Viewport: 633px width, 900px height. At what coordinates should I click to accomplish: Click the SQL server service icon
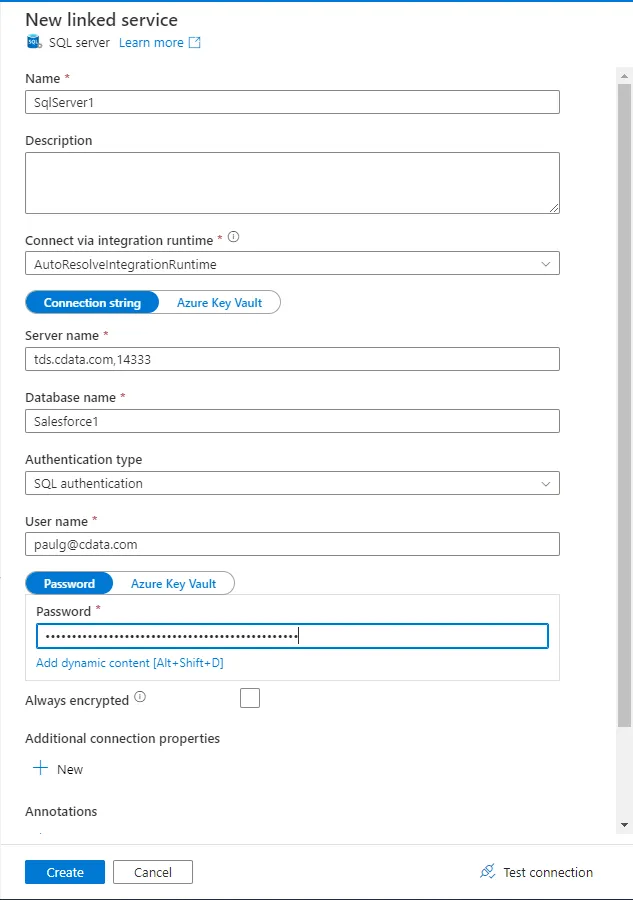pyautogui.click(x=31, y=42)
